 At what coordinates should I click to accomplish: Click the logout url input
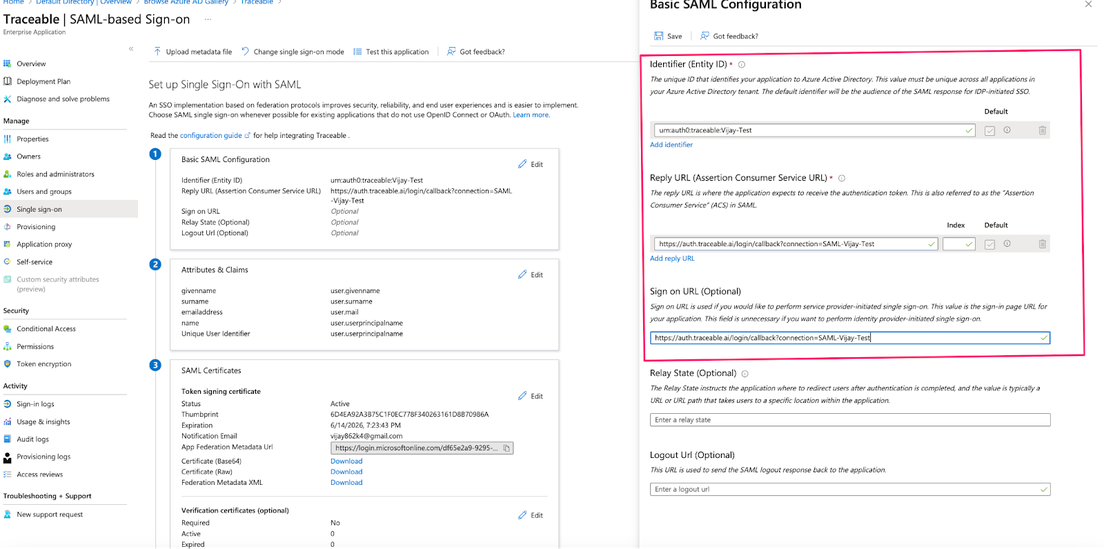[x=850, y=488]
